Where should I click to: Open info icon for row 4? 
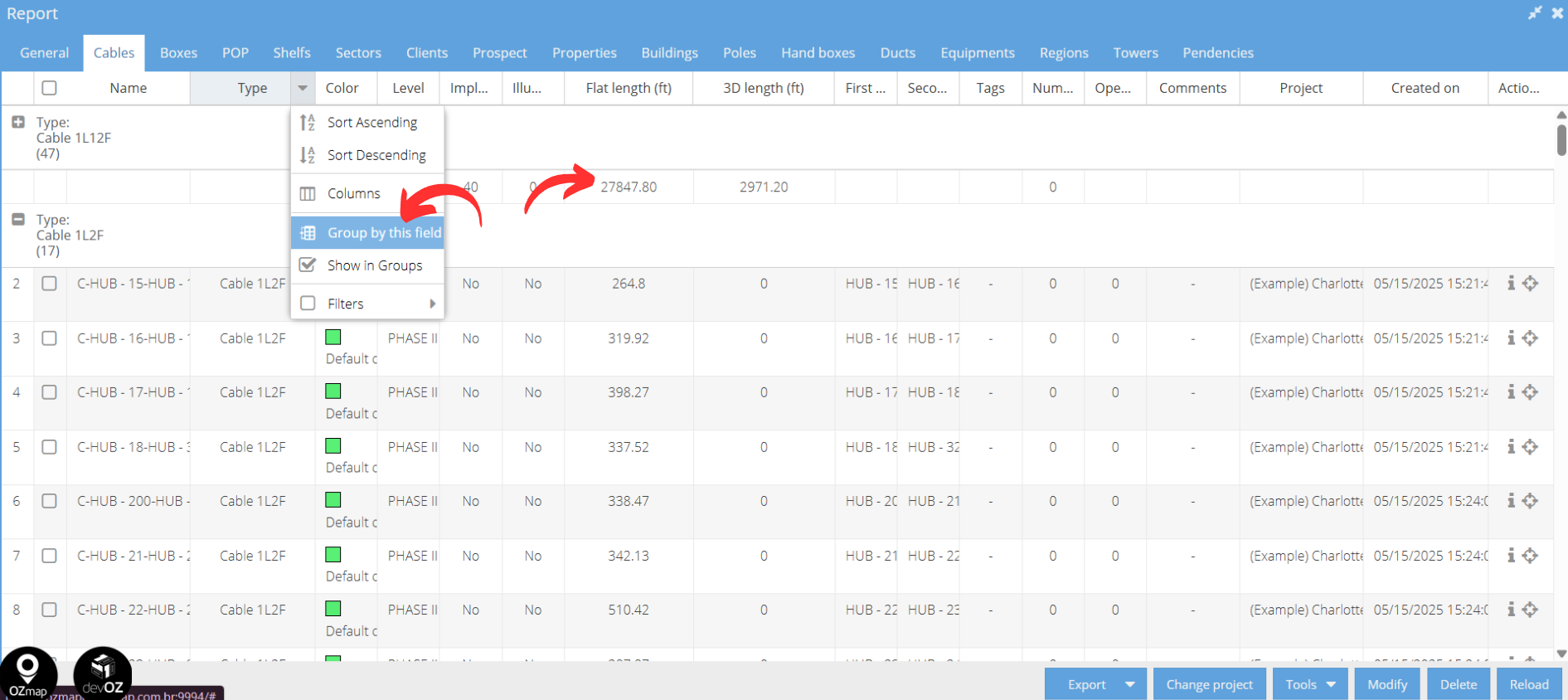point(1511,392)
